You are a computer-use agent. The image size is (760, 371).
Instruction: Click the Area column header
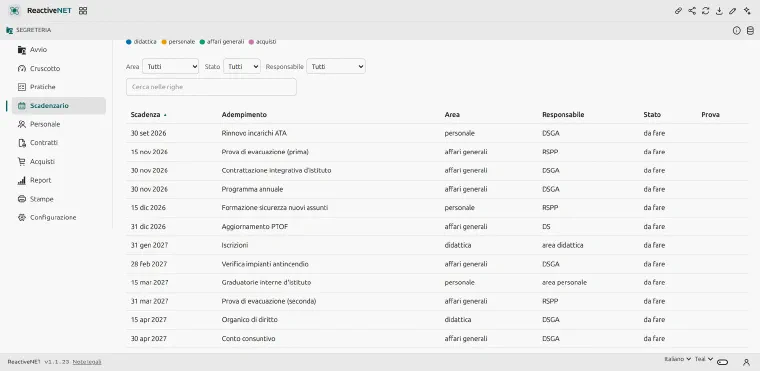(x=452, y=115)
